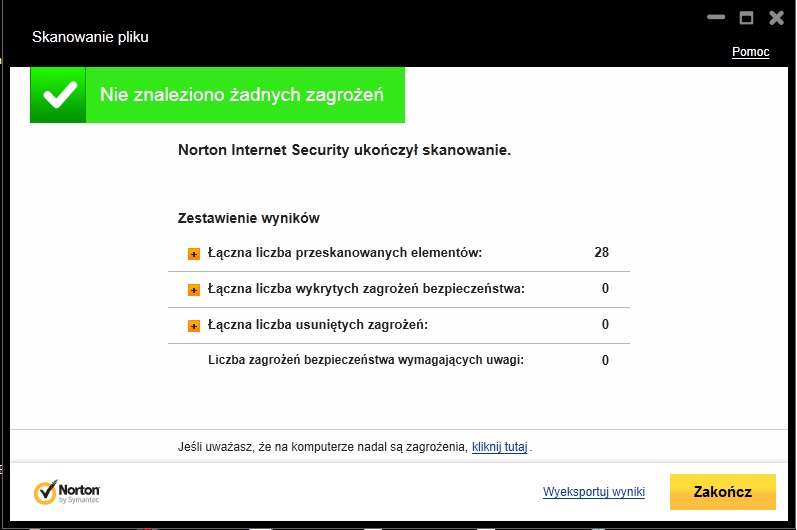Click the 'Zestawienie wyników' heading
Screen dimensions: 797x530
249,218
